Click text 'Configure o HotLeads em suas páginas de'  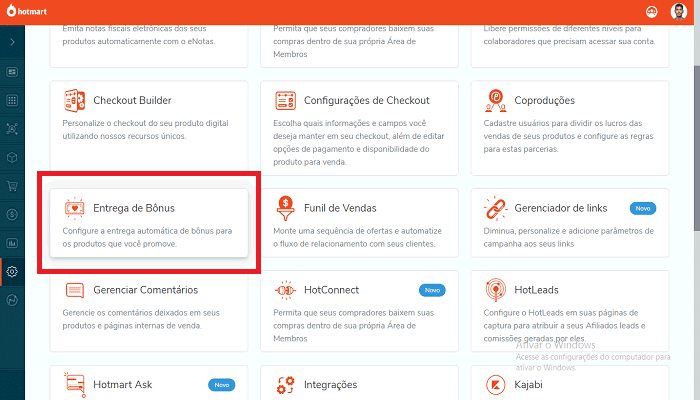(x=561, y=313)
